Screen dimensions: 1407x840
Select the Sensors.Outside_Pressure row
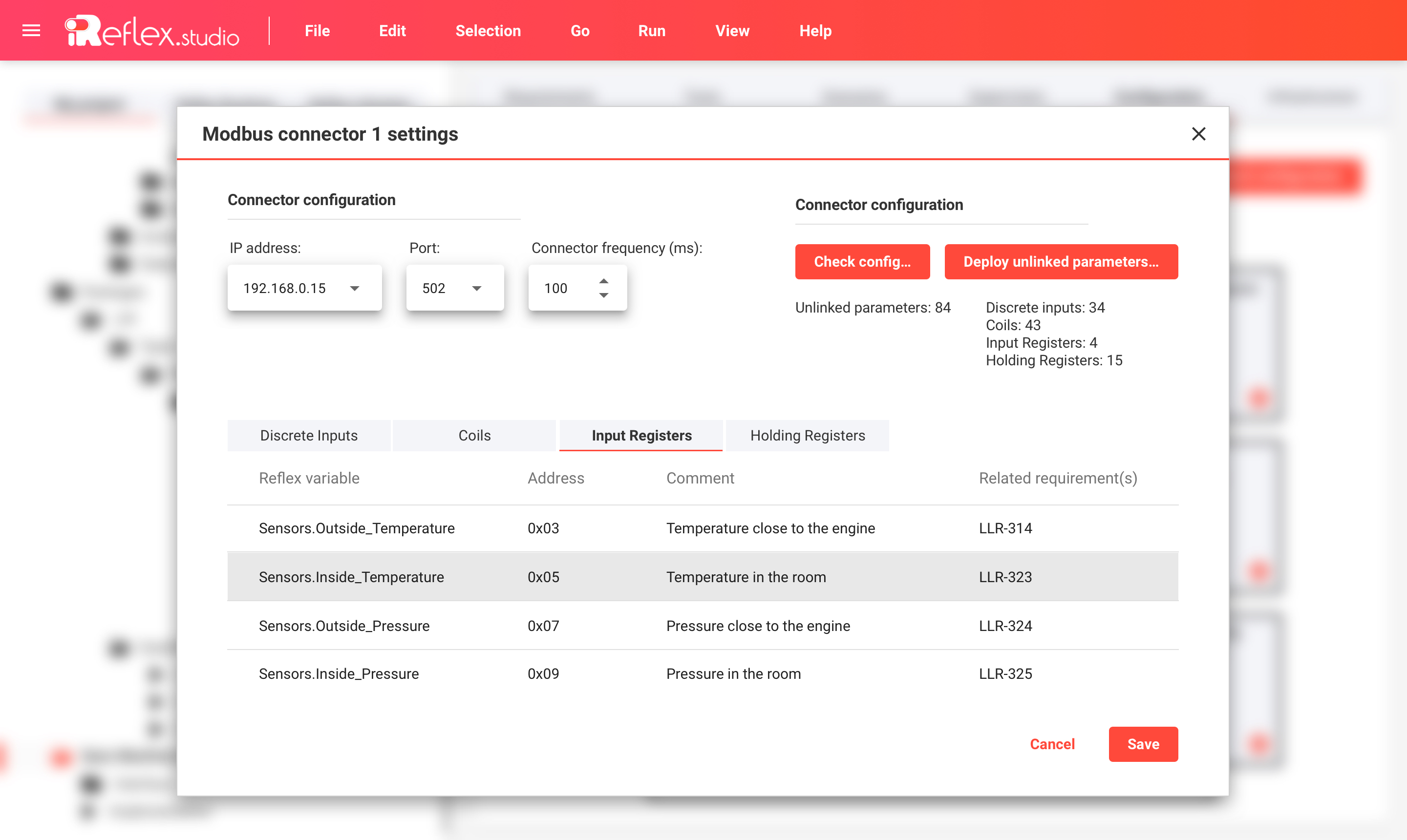(x=703, y=626)
